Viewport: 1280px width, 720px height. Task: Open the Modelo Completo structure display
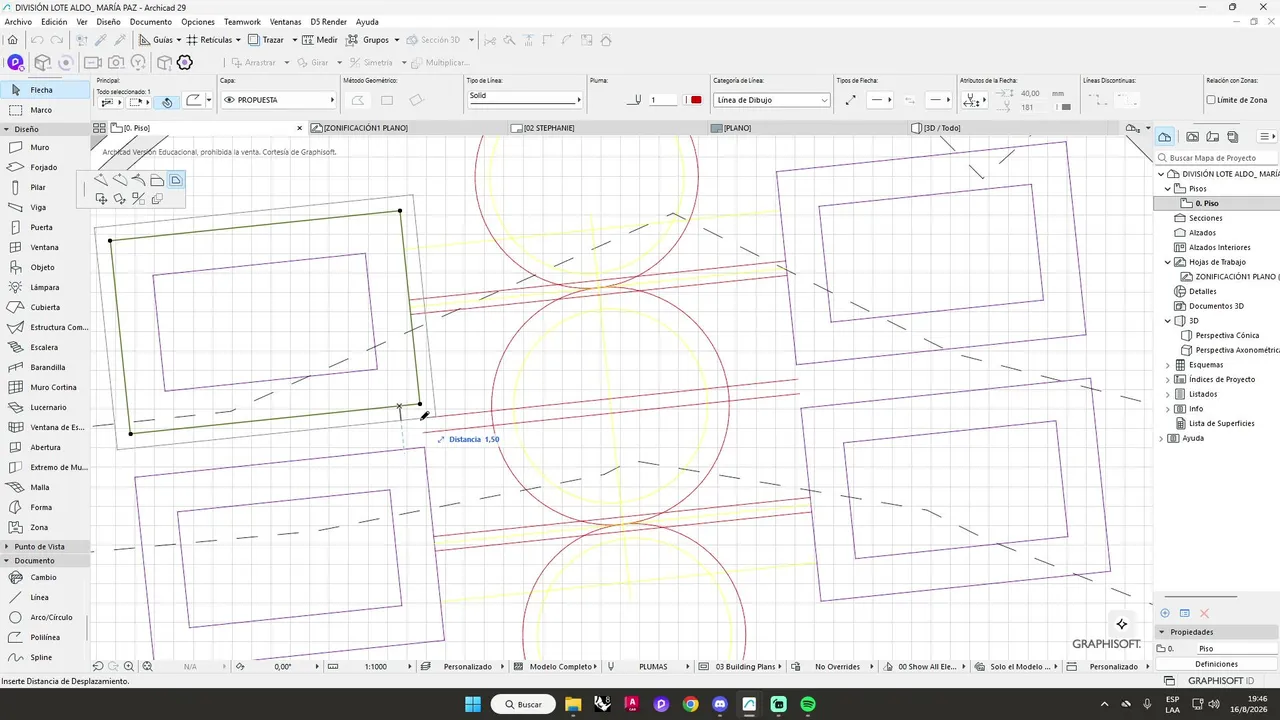coord(560,666)
